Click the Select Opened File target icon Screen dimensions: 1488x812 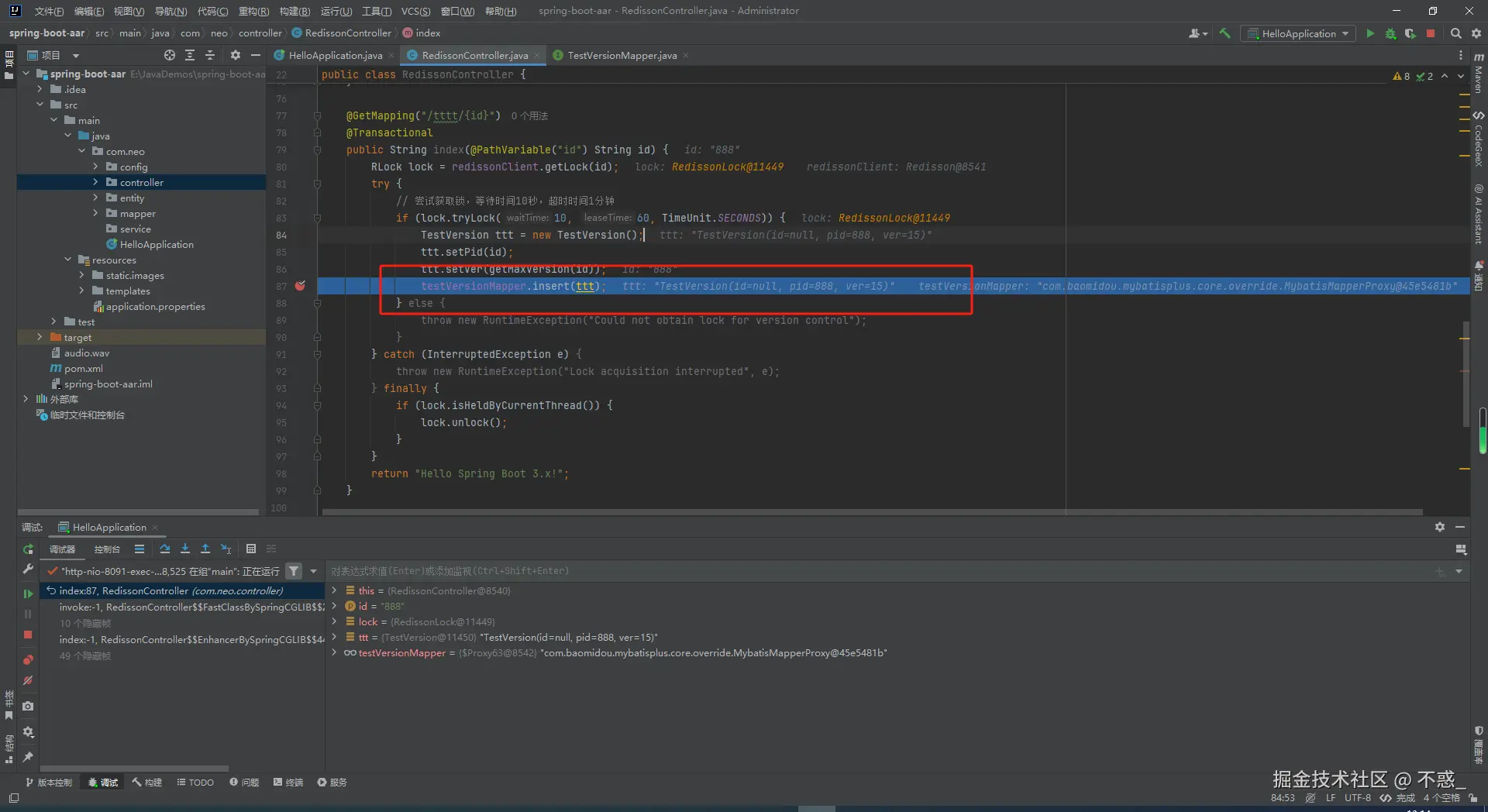coord(170,55)
